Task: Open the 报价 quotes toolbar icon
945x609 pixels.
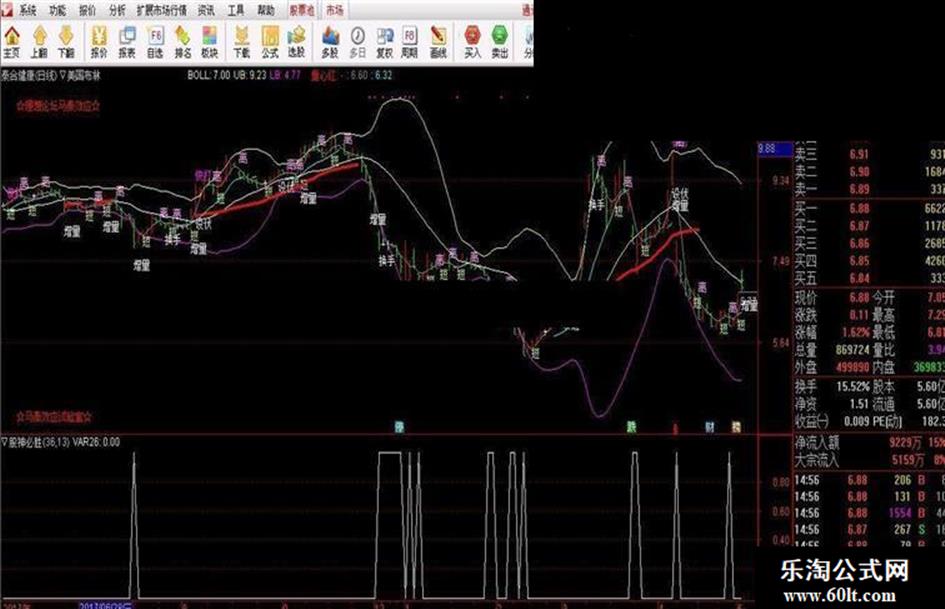Action: coord(99,42)
